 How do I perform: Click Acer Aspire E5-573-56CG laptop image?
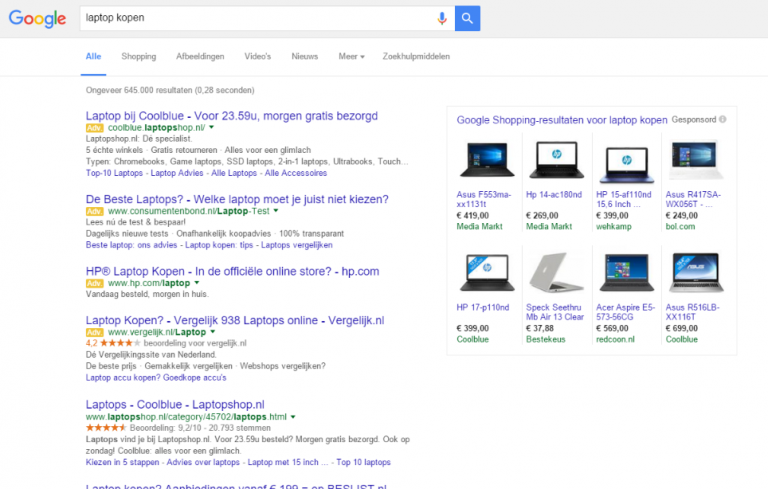coord(626,272)
